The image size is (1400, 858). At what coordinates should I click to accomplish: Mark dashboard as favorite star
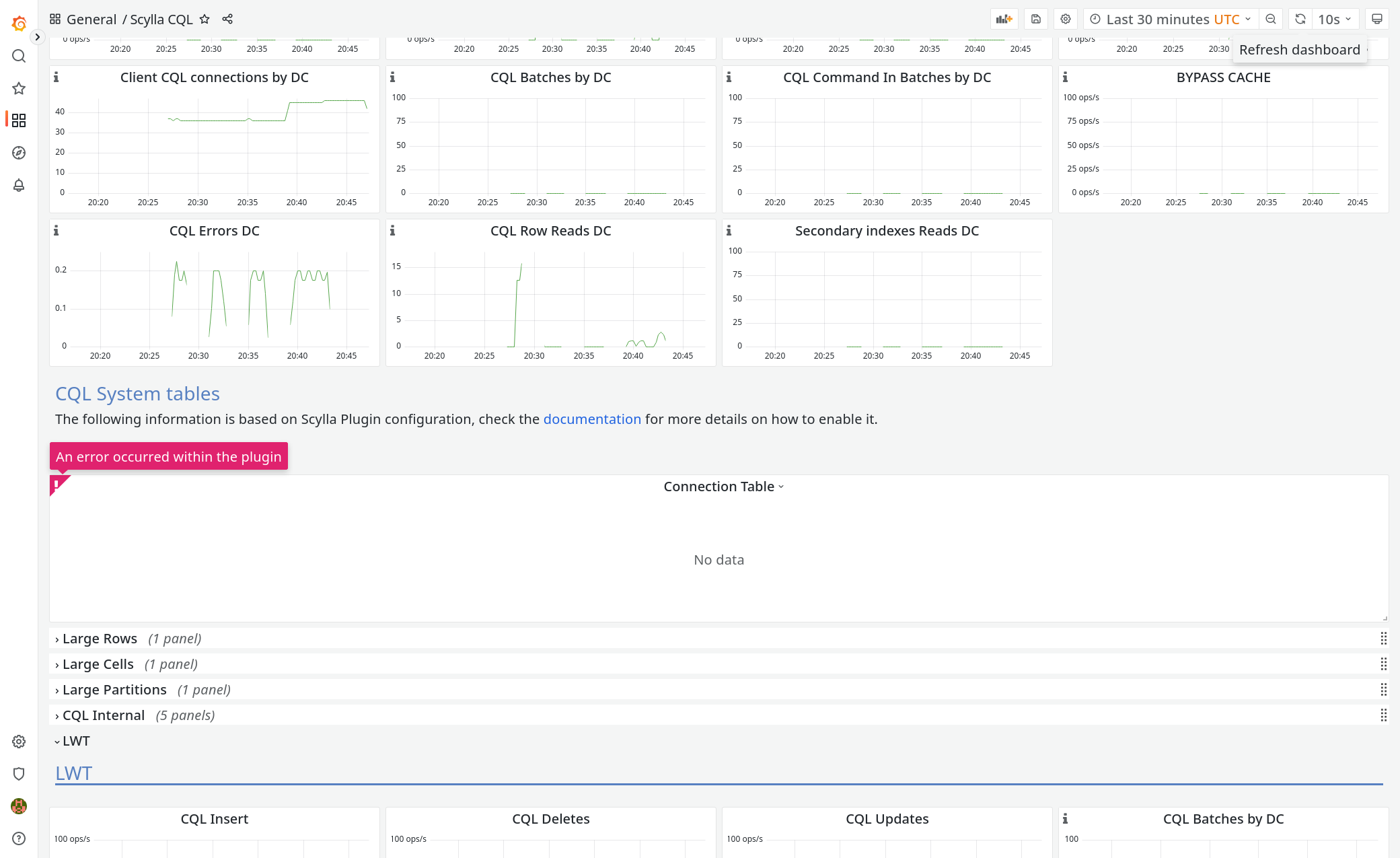click(205, 20)
